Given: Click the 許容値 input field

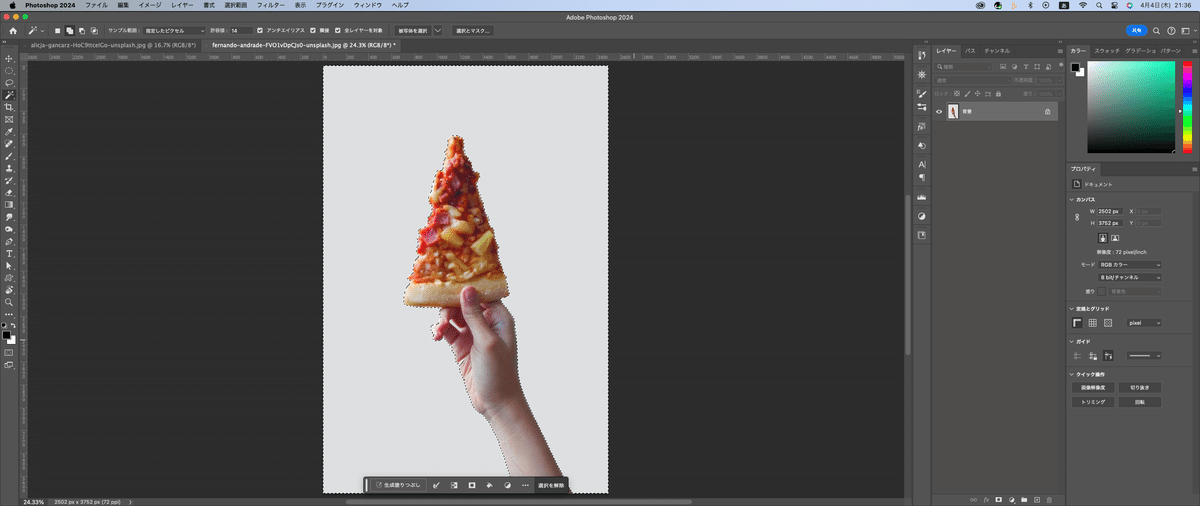Looking at the screenshot, I should (x=240, y=31).
